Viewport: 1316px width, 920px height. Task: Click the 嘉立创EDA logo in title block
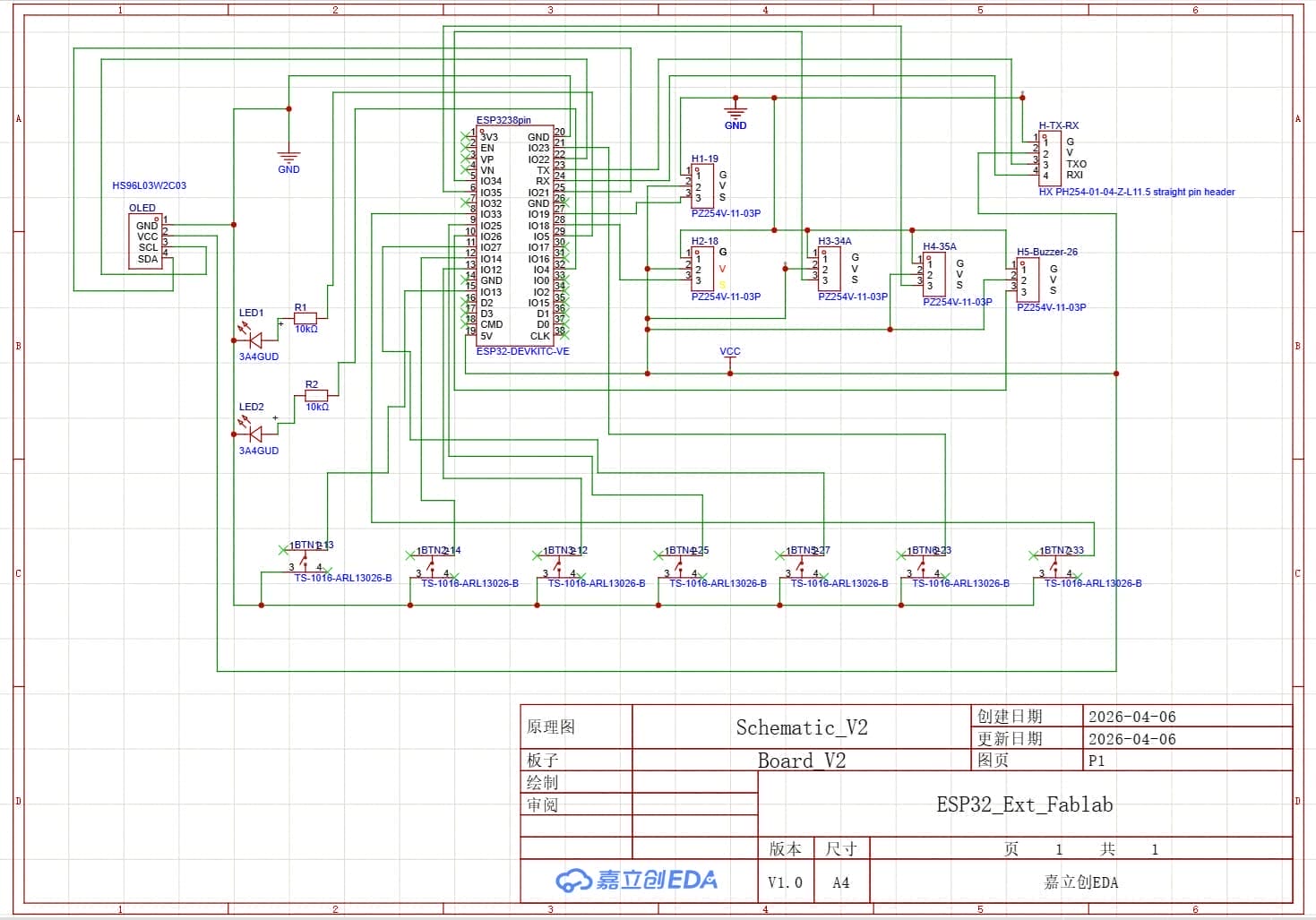click(637, 881)
